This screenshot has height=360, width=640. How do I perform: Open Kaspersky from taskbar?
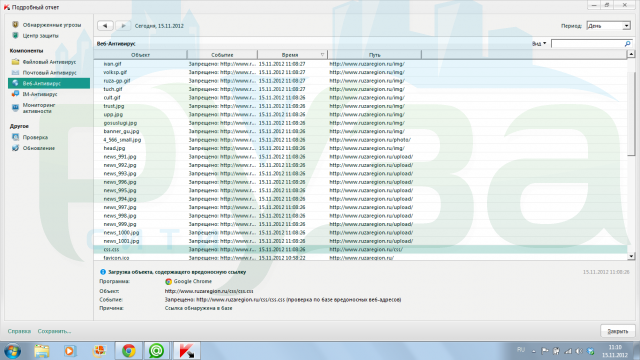coord(187,351)
